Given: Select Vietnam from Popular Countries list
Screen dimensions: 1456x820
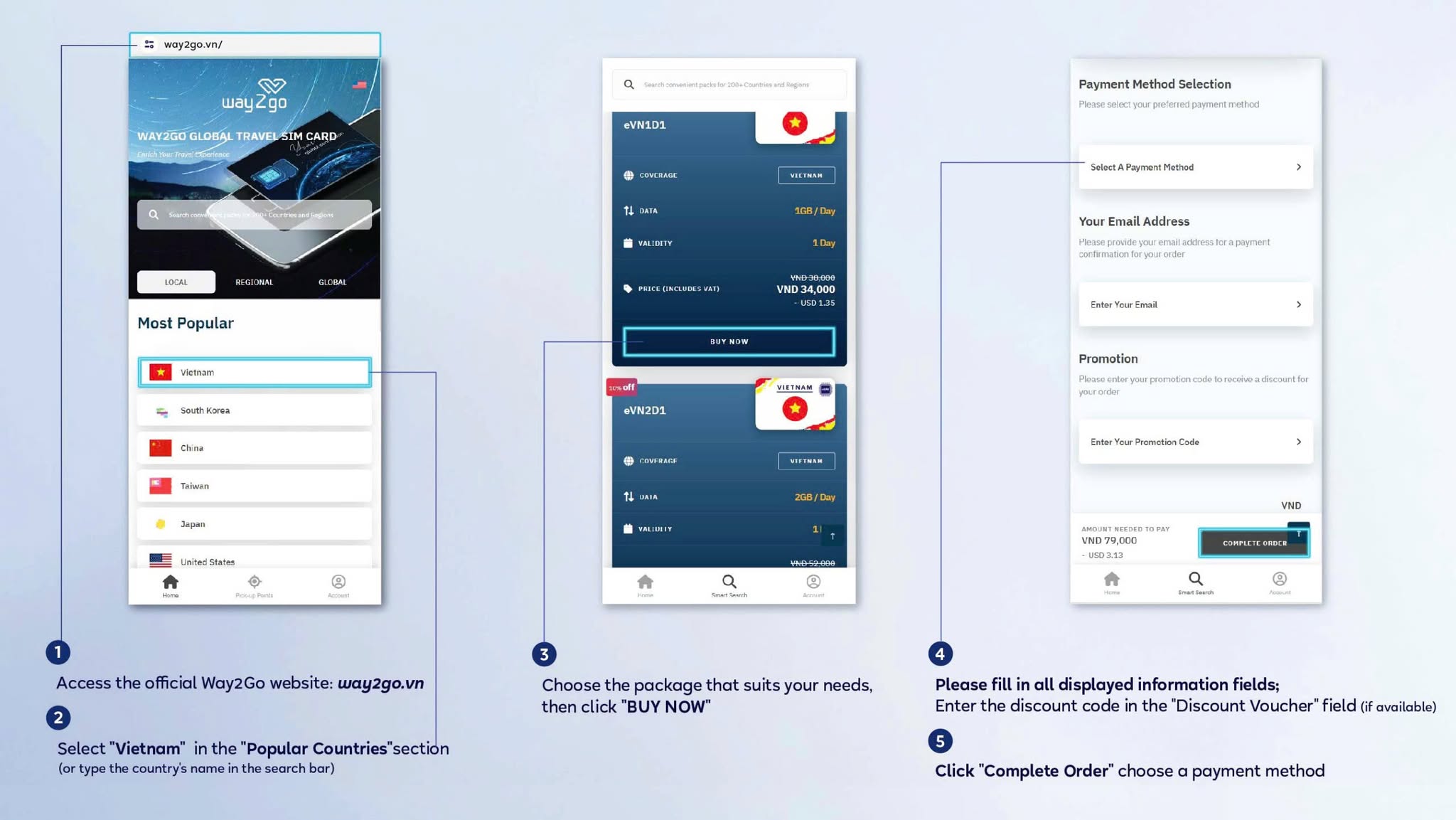Looking at the screenshot, I should click(x=255, y=371).
